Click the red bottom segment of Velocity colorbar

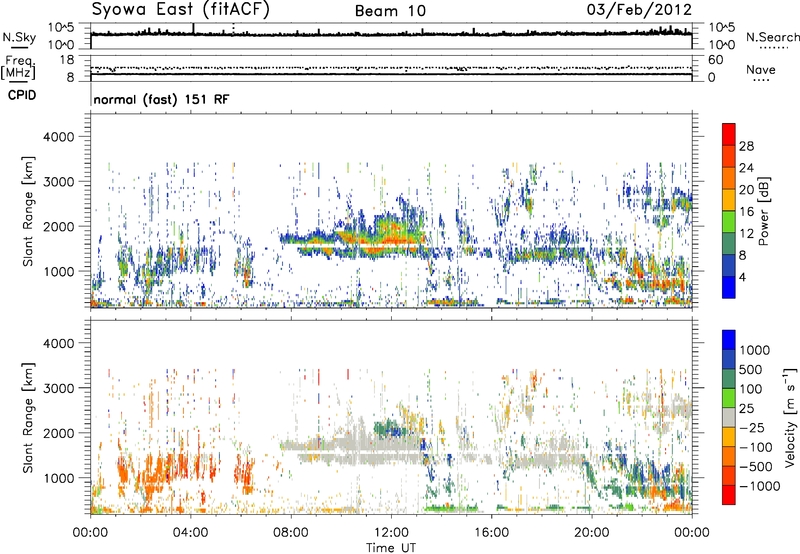coord(729,495)
